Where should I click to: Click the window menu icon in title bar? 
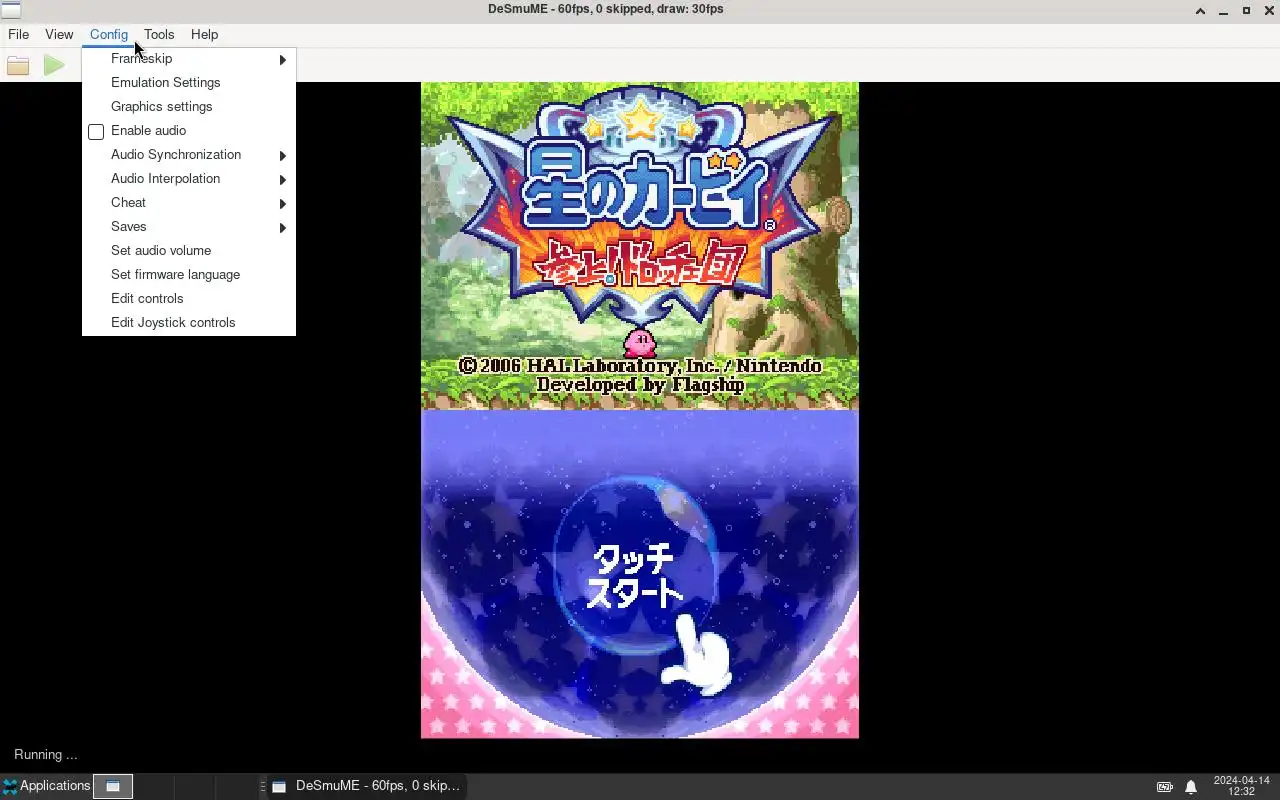[10, 10]
